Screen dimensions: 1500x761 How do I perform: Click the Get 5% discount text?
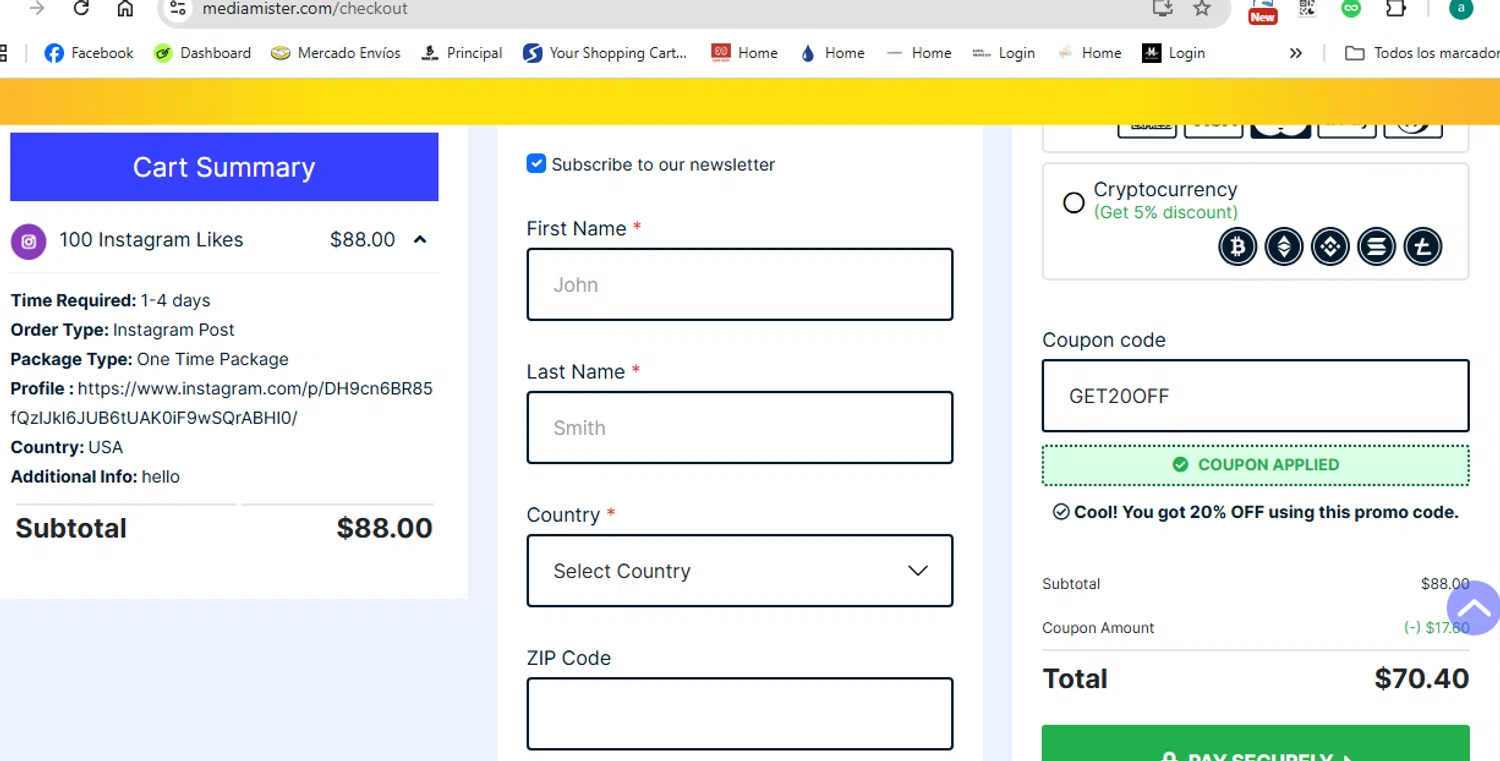(1165, 212)
